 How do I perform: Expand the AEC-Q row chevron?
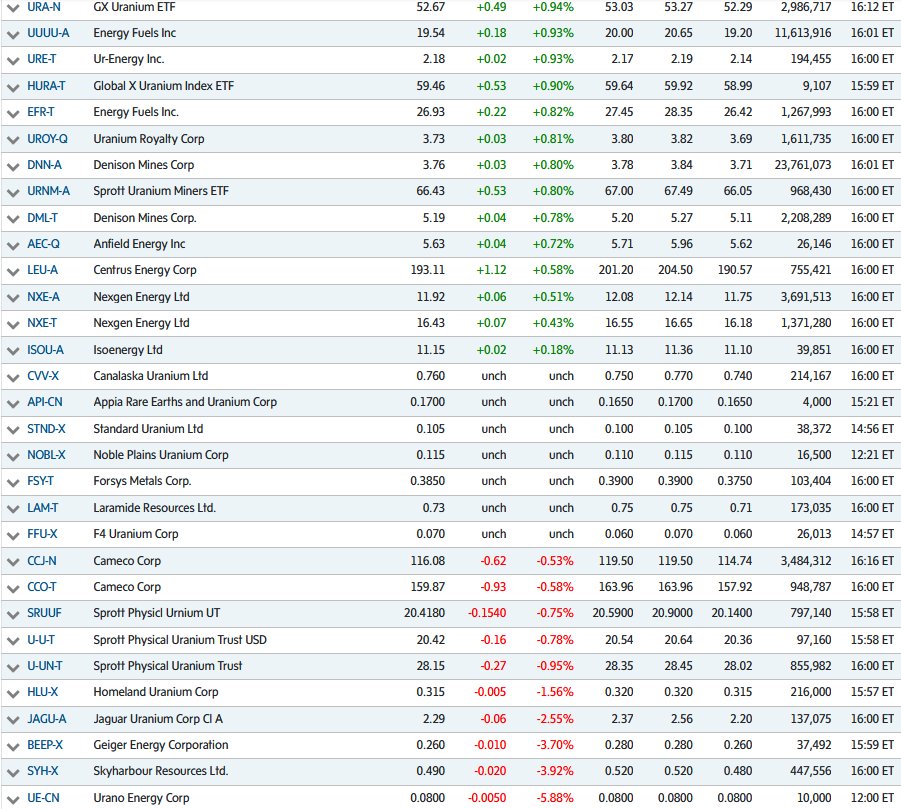pyautogui.click(x=13, y=245)
